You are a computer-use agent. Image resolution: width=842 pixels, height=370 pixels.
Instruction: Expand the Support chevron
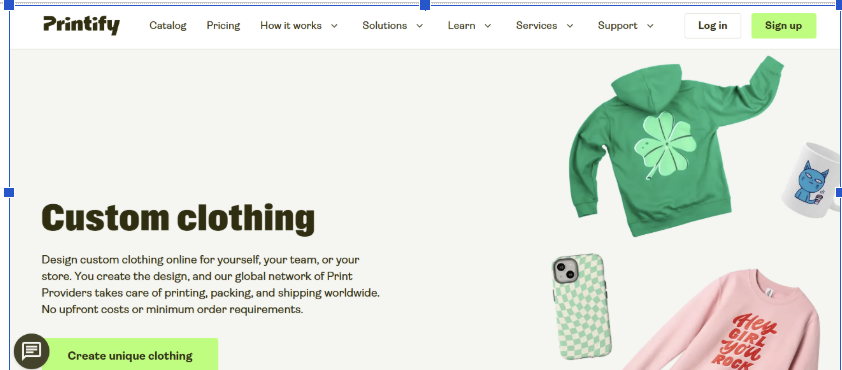[x=650, y=26]
